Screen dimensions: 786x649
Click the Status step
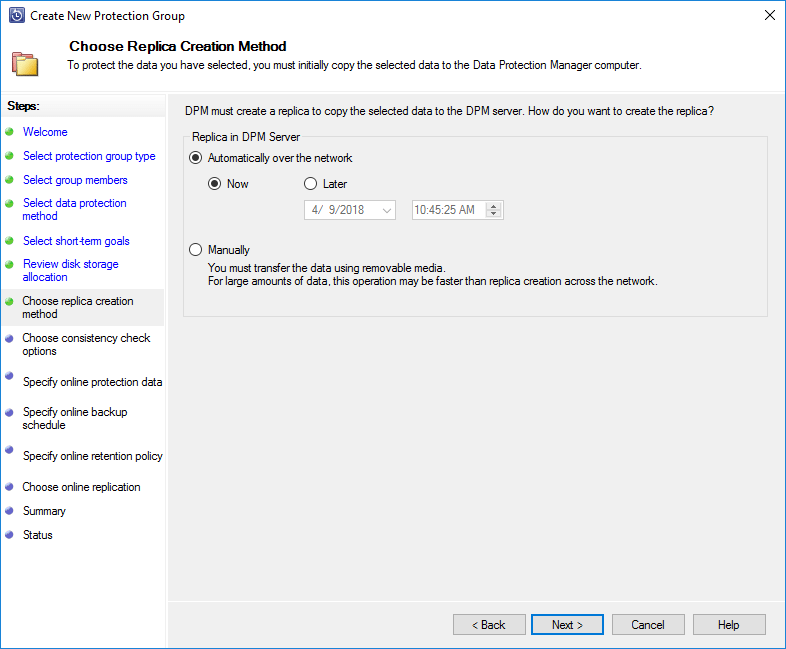[38, 535]
